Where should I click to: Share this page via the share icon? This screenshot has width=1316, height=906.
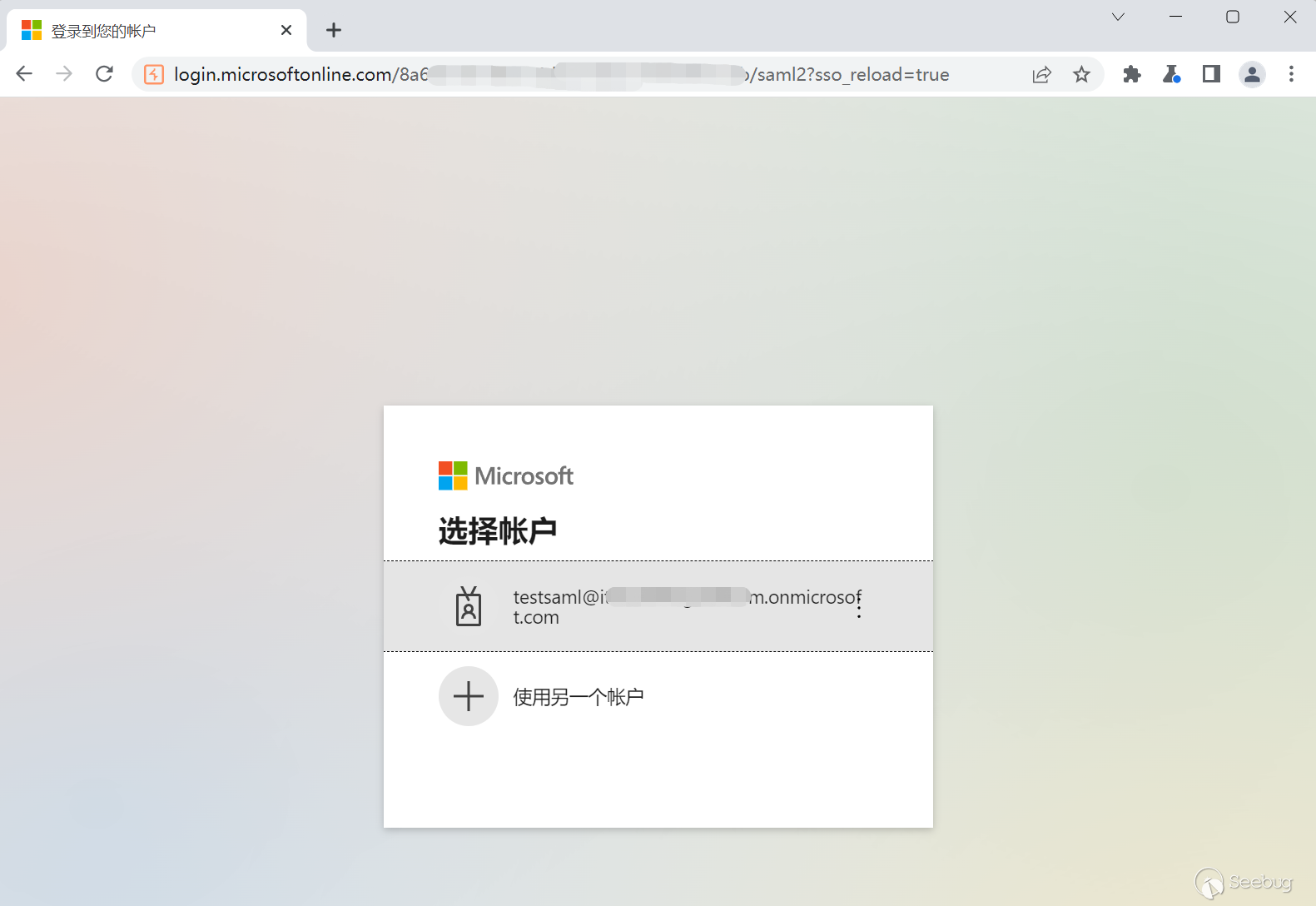point(1041,75)
